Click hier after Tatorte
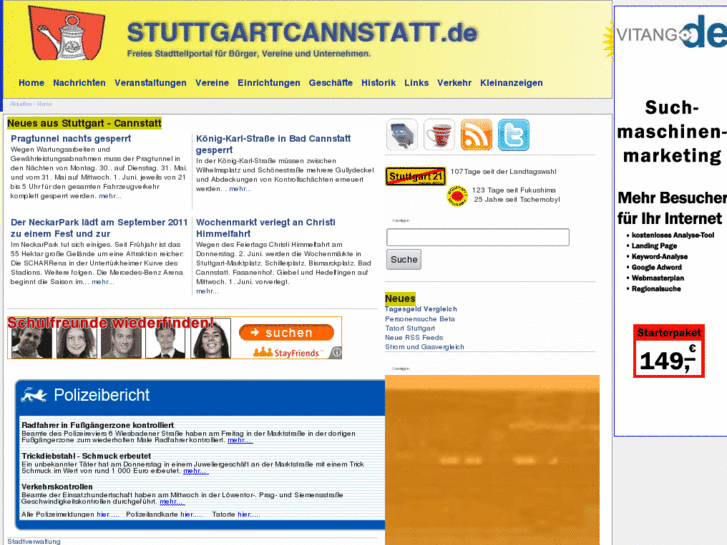Screen dimensions: 727x545 [x=249, y=514]
